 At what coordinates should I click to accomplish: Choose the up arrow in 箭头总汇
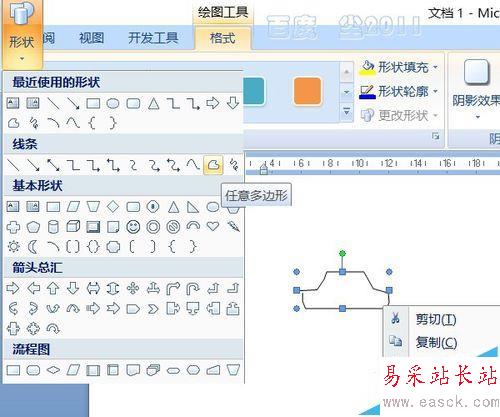53,288
